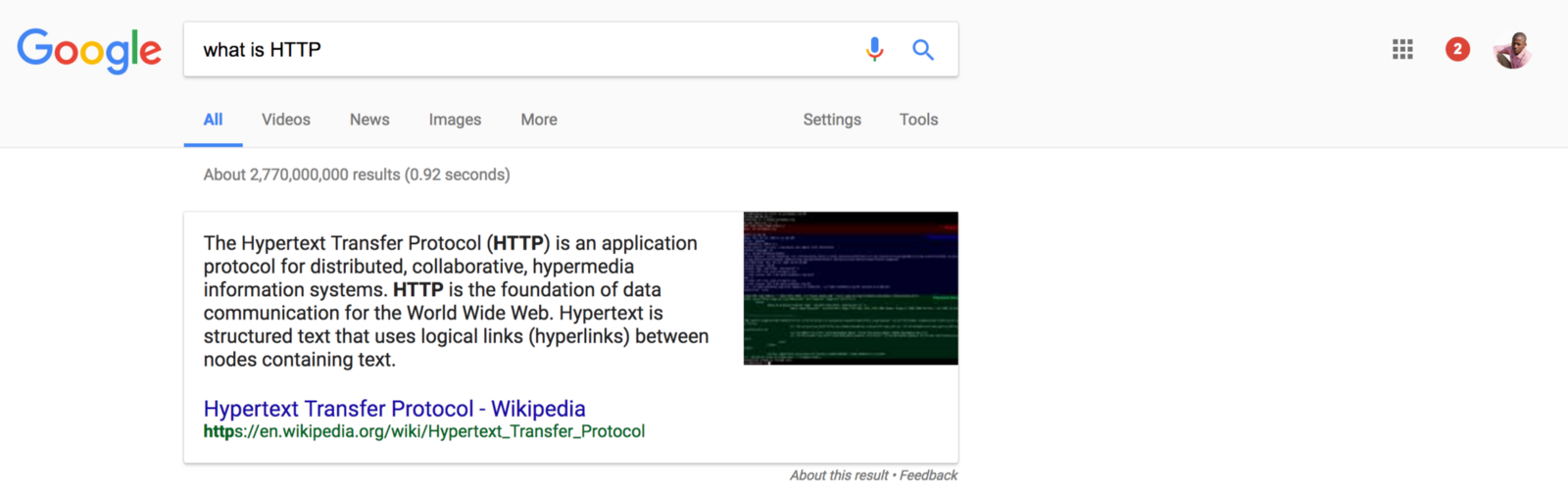Open the Hypertext Transfer Protocol - Wikipedia link
Viewport: 1568px width, 497px height.
pos(394,409)
